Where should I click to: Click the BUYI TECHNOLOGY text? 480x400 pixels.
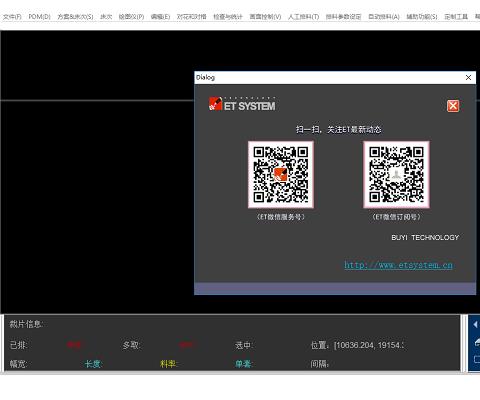pyautogui.click(x=425, y=238)
